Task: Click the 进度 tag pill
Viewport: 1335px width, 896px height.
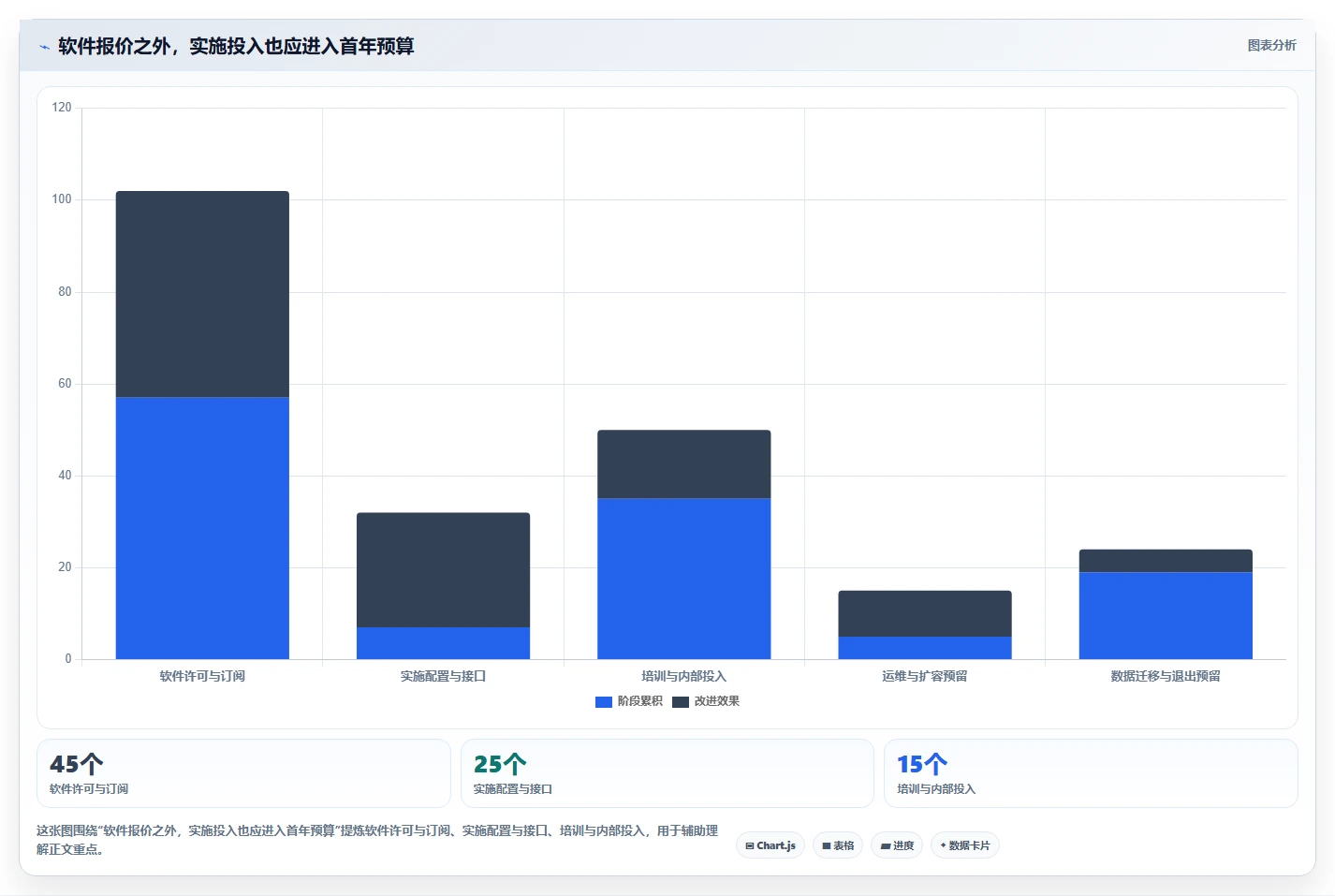Action: pyautogui.click(x=897, y=845)
